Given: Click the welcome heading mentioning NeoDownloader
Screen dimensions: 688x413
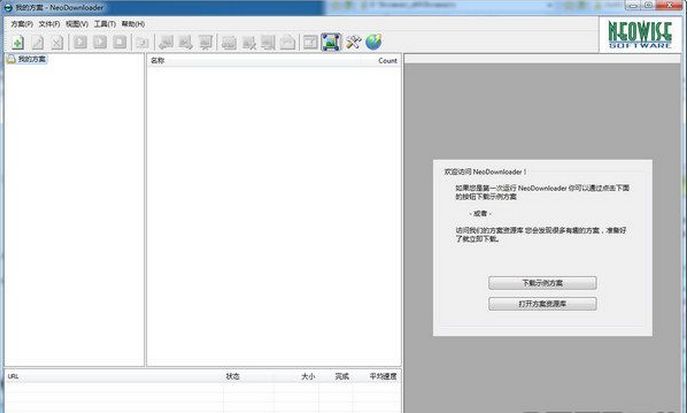Looking at the screenshot, I should click(x=485, y=172).
